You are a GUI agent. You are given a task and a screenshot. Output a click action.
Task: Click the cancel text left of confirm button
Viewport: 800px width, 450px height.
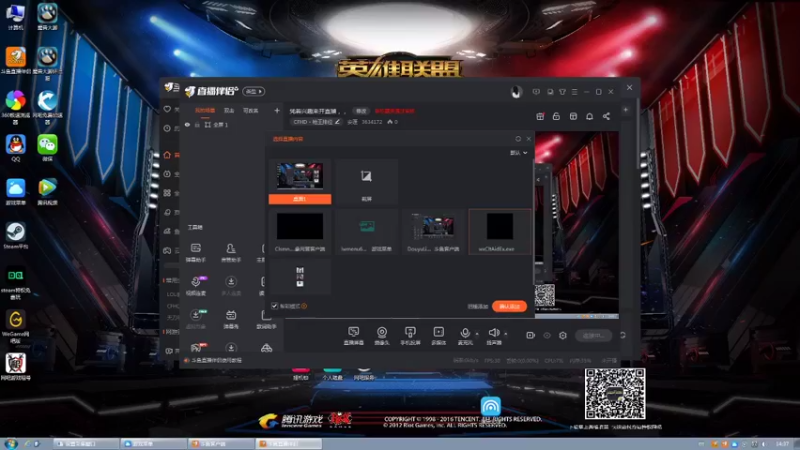(478, 306)
